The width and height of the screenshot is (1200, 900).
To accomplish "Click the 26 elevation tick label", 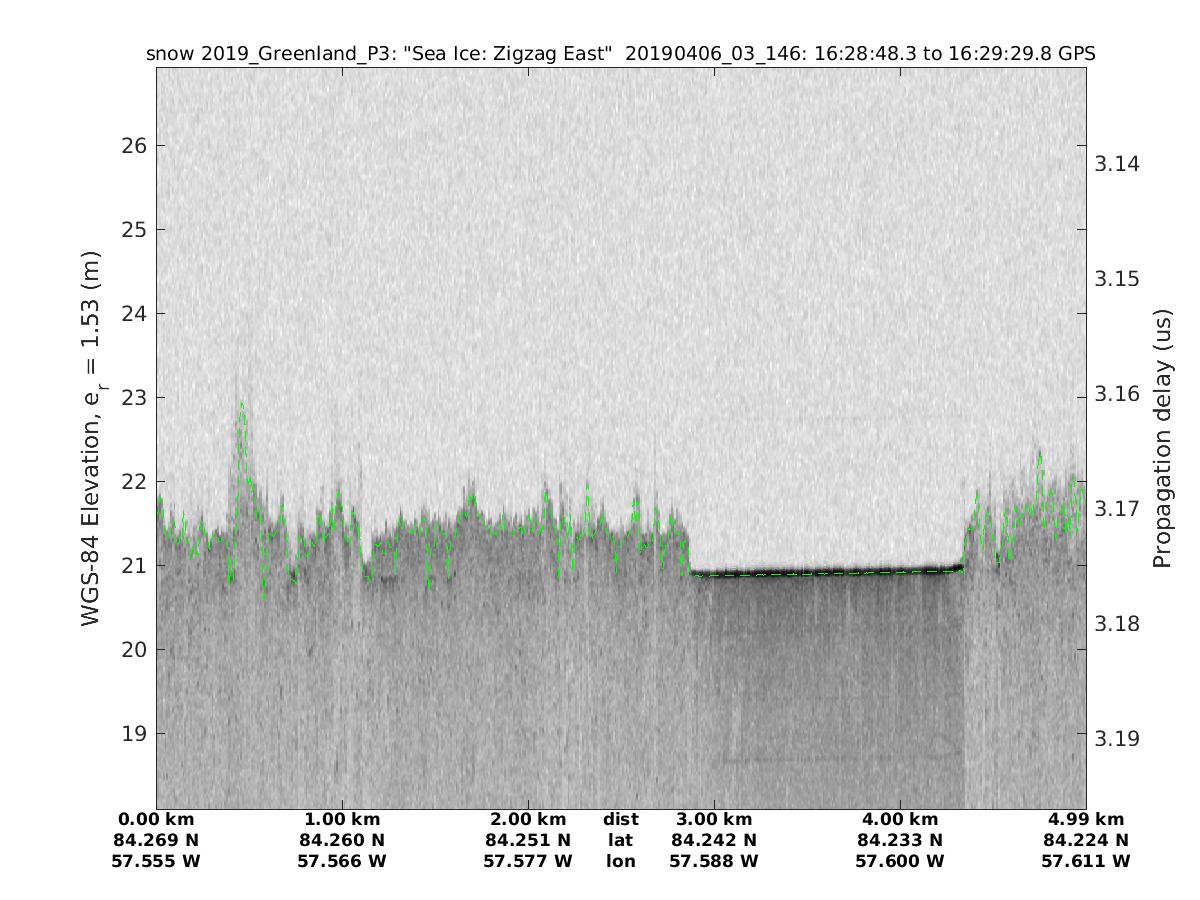I will pyautogui.click(x=135, y=146).
